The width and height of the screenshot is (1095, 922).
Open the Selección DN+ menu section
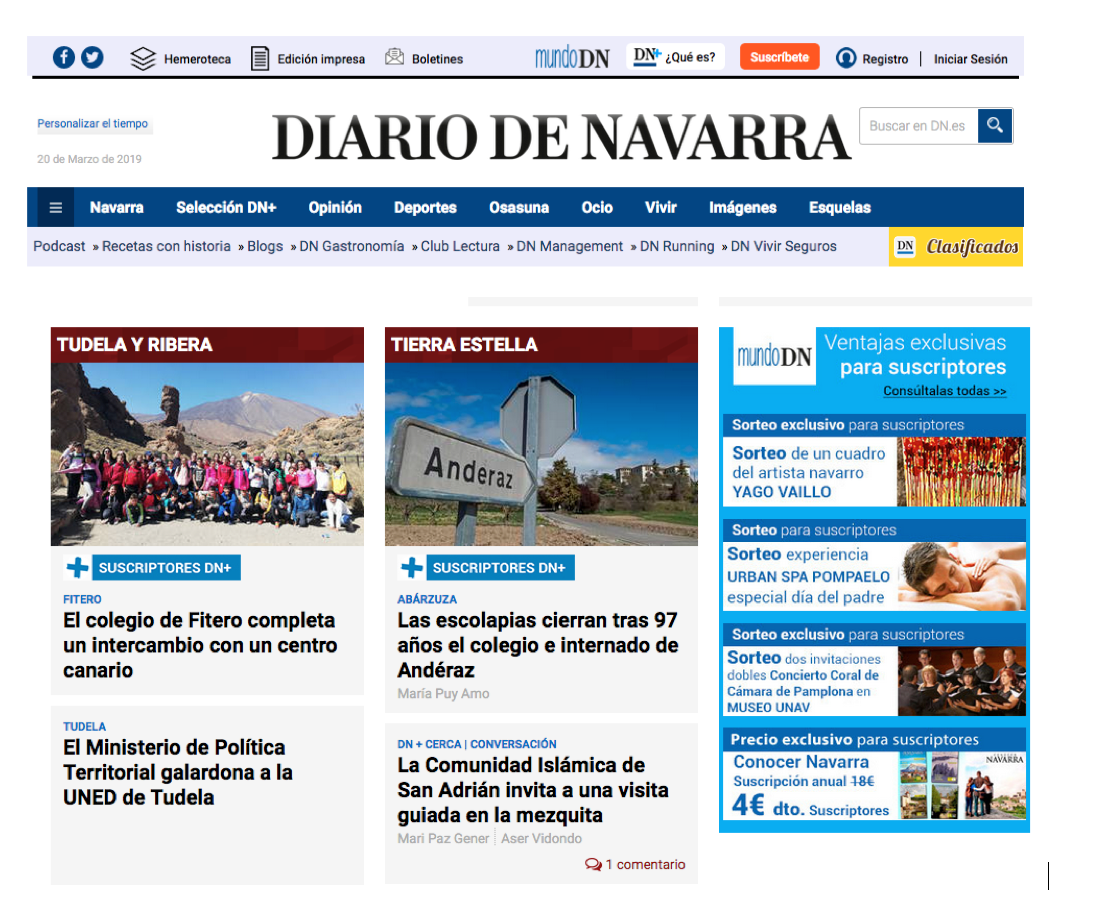click(x=226, y=207)
